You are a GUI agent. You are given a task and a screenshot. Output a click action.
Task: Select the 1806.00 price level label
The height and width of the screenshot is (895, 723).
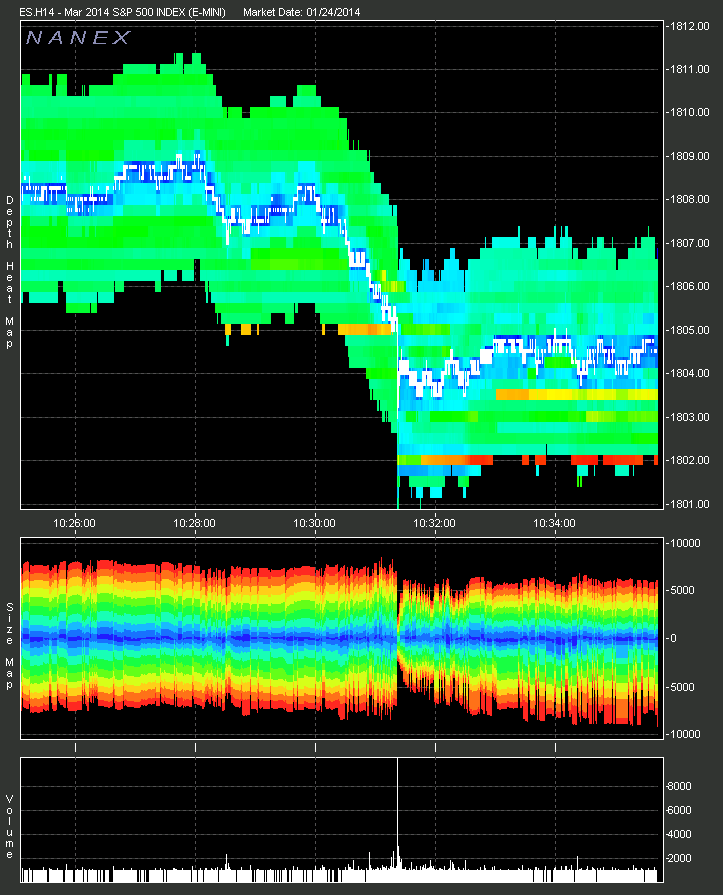(689, 287)
